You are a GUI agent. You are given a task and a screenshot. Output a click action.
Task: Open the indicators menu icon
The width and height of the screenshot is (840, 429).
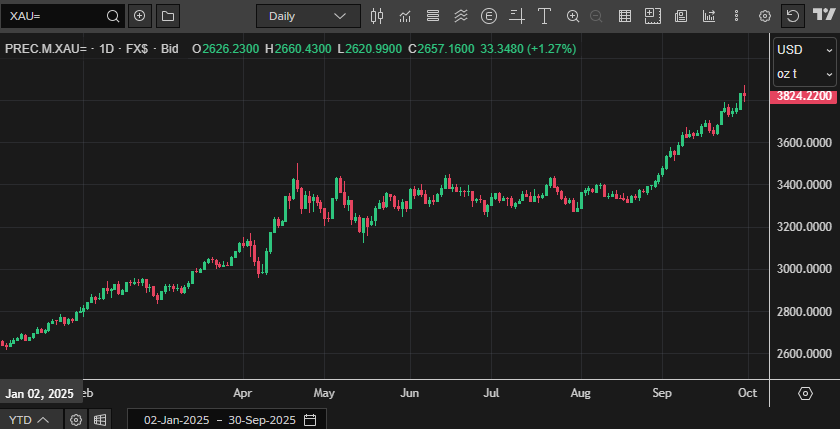pos(405,16)
